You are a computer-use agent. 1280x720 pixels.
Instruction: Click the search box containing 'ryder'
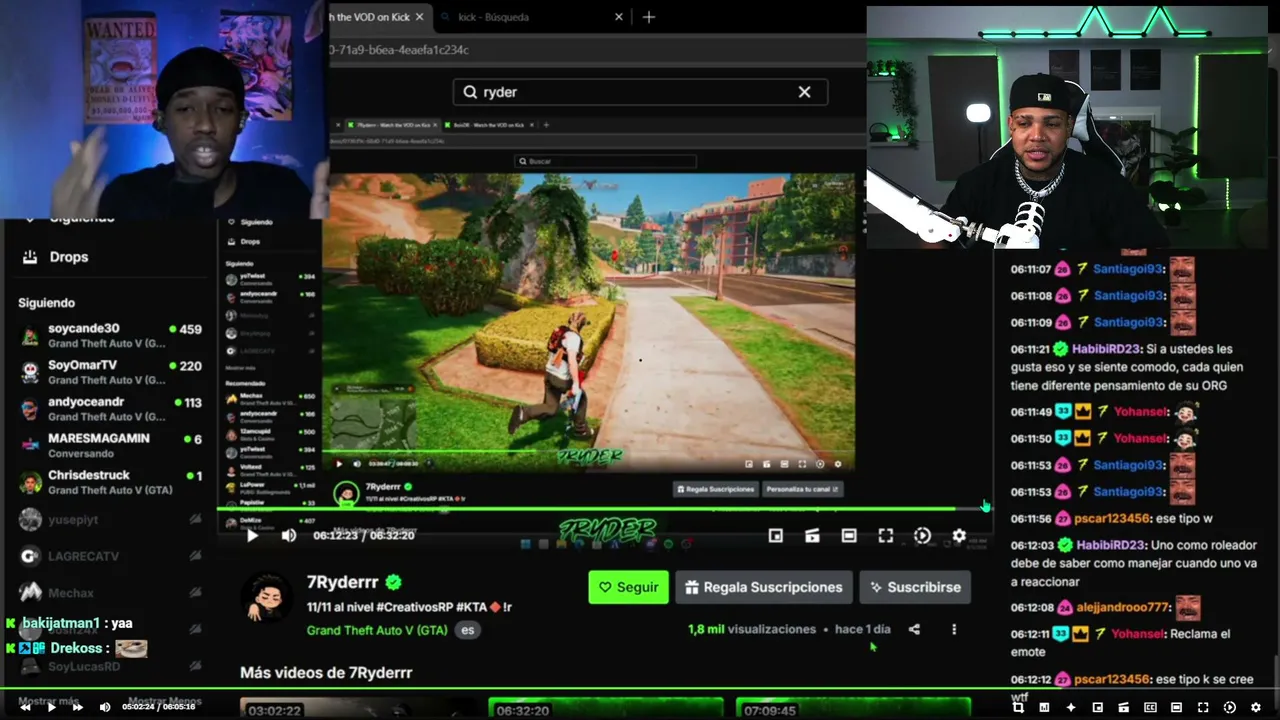coord(640,92)
